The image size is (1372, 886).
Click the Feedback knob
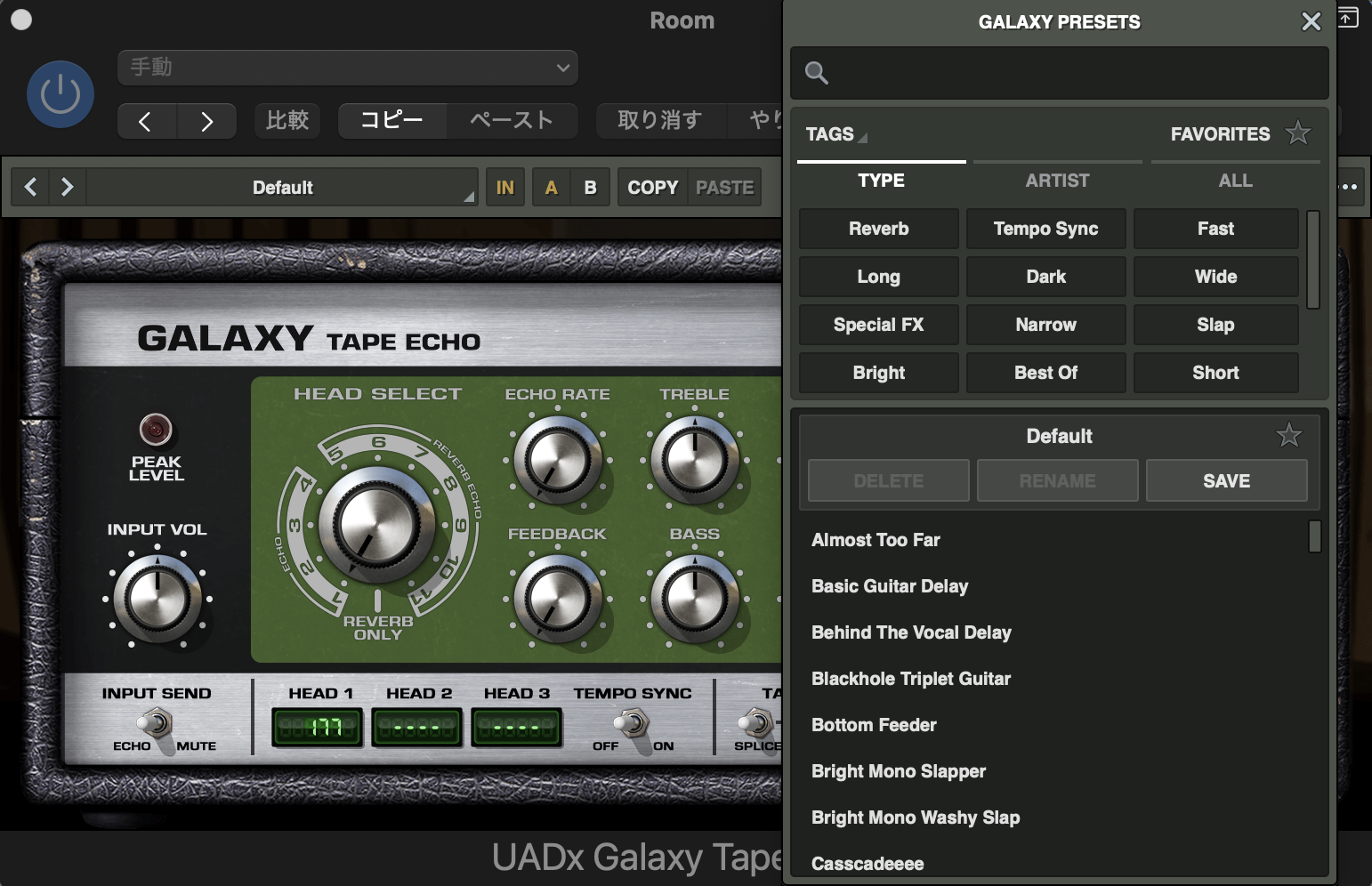[x=558, y=598]
